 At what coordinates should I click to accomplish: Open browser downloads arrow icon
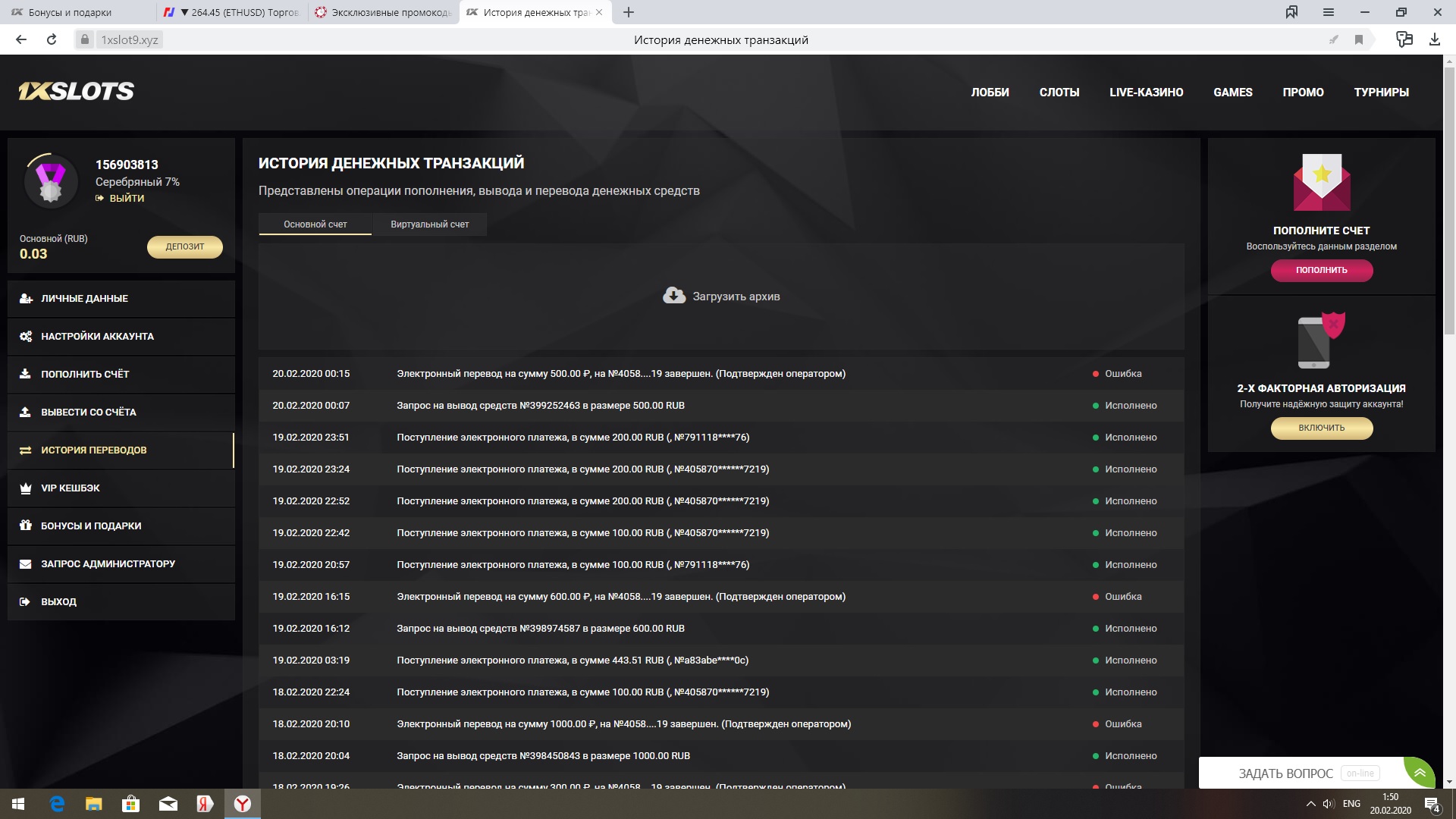coord(1434,39)
